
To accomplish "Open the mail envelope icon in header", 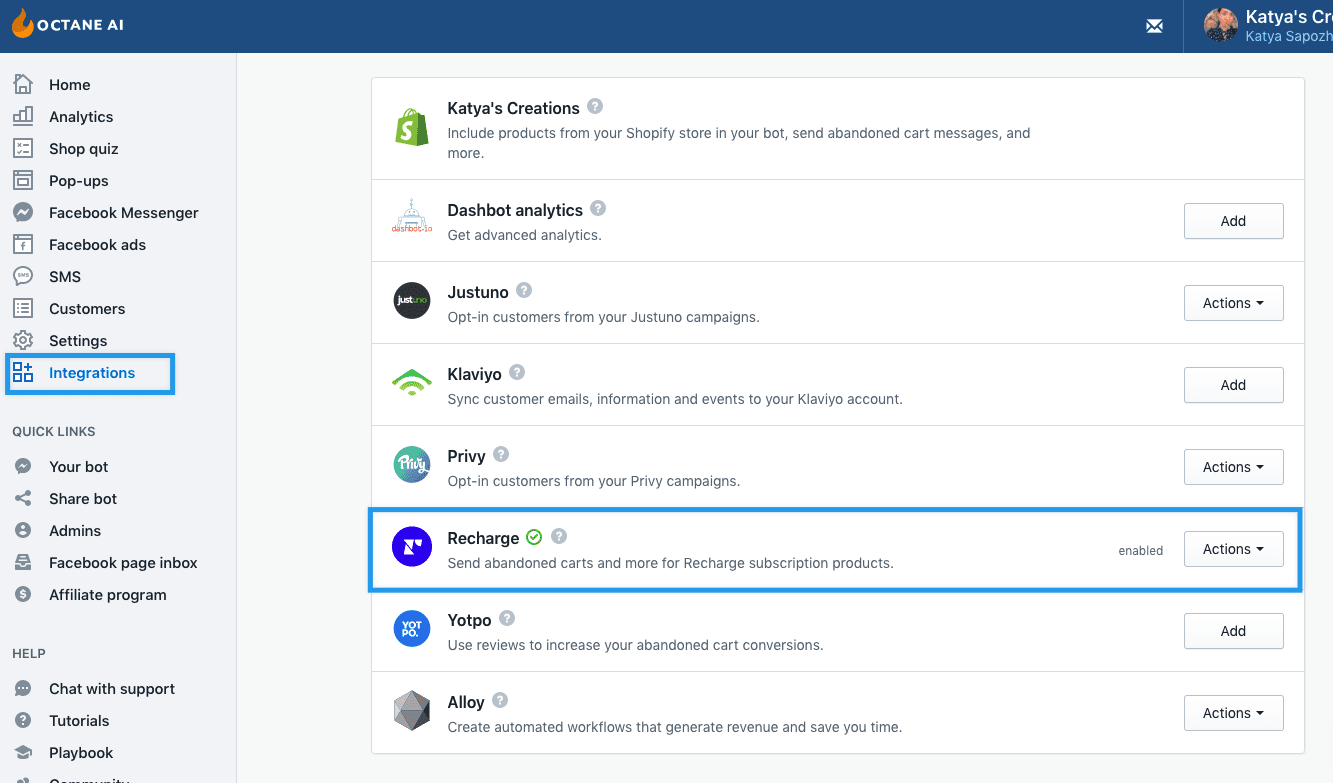I will [x=1154, y=26].
